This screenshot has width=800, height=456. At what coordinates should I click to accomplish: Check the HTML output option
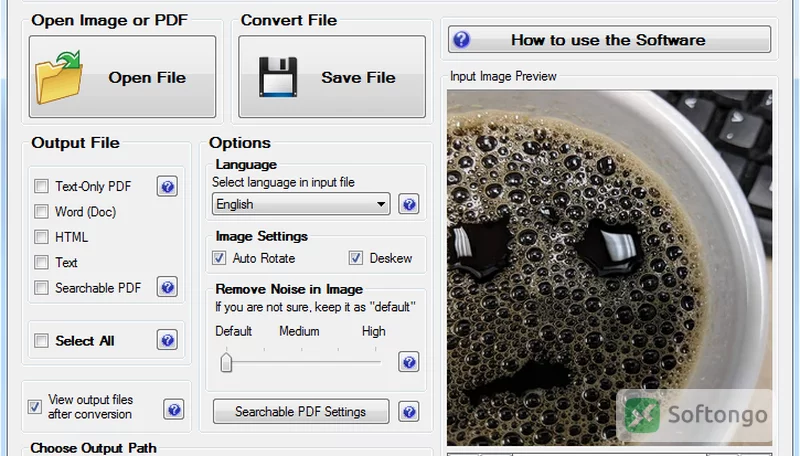[x=41, y=237]
